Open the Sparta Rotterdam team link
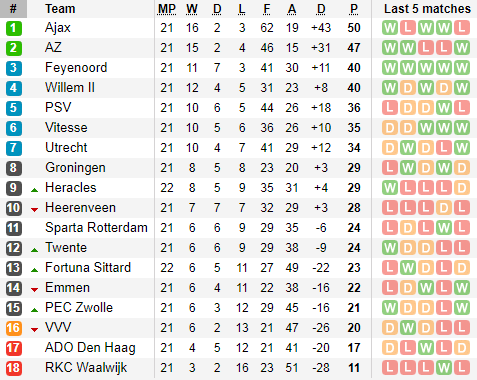The height and width of the screenshot is (380, 477). click(x=96, y=228)
